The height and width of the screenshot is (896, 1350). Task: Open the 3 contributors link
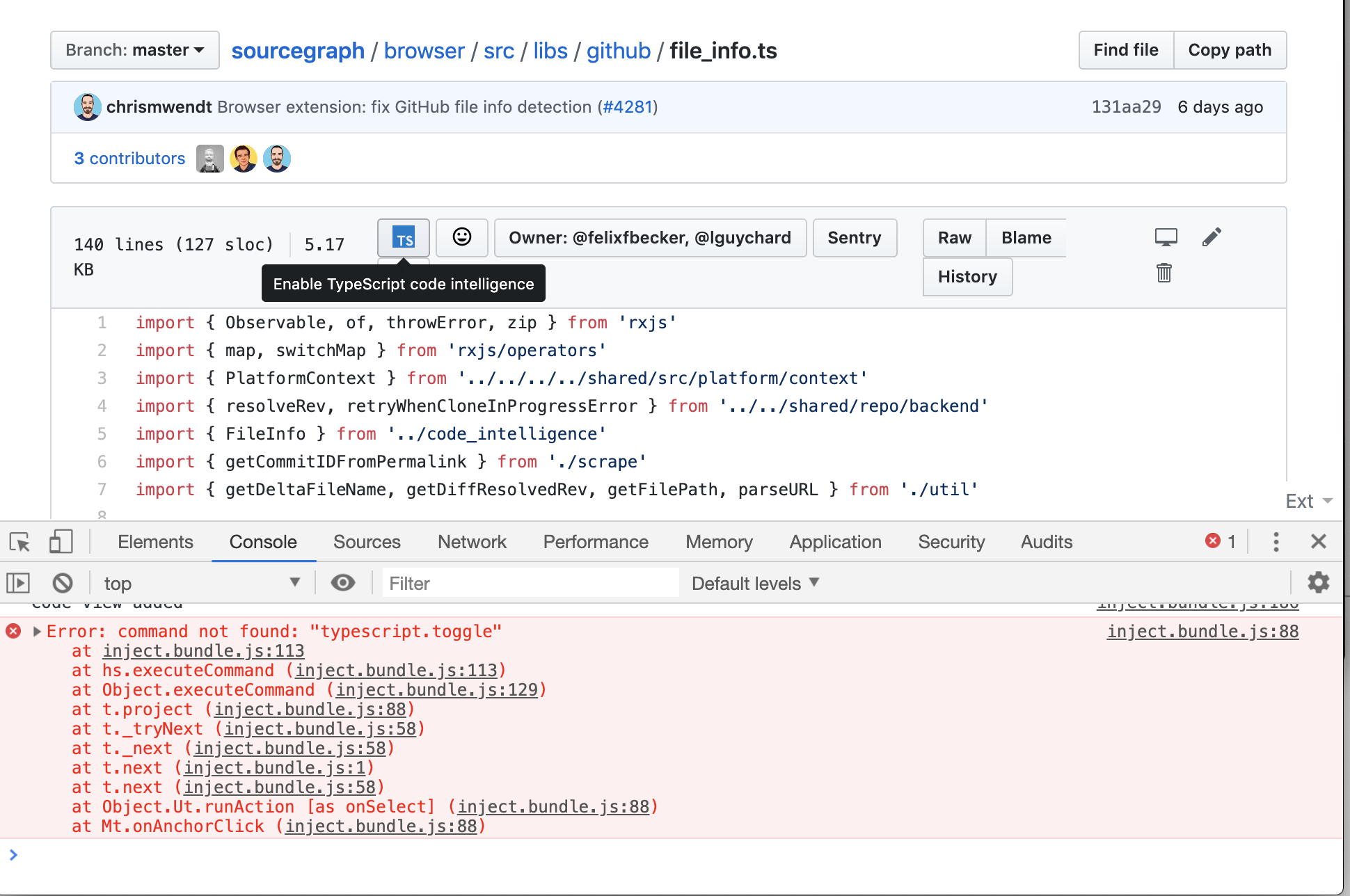point(129,159)
